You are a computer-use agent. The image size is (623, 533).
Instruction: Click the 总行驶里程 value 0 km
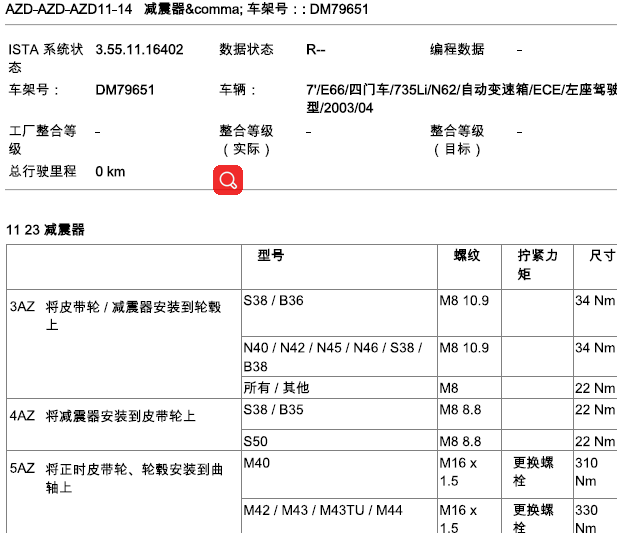(x=110, y=172)
